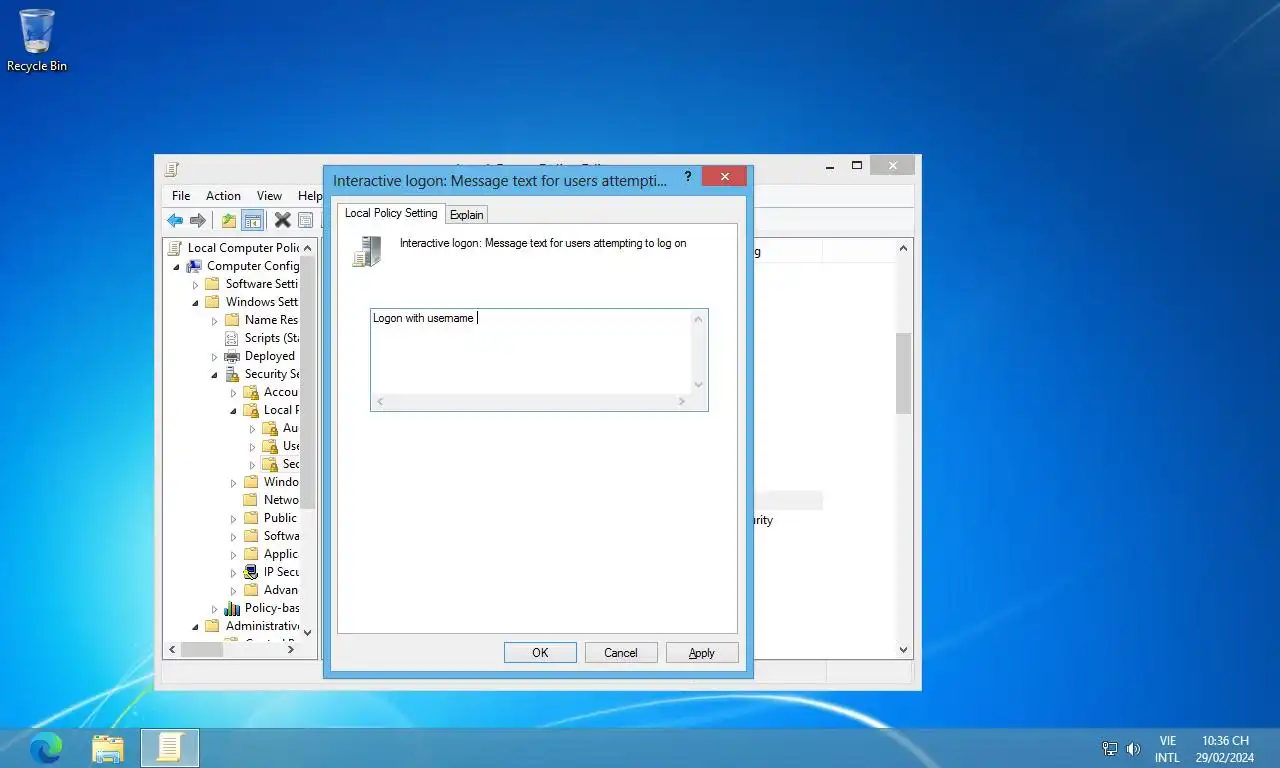Click the right pane scroll down arrow
This screenshot has height=768, width=1280.
click(x=903, y=649)
